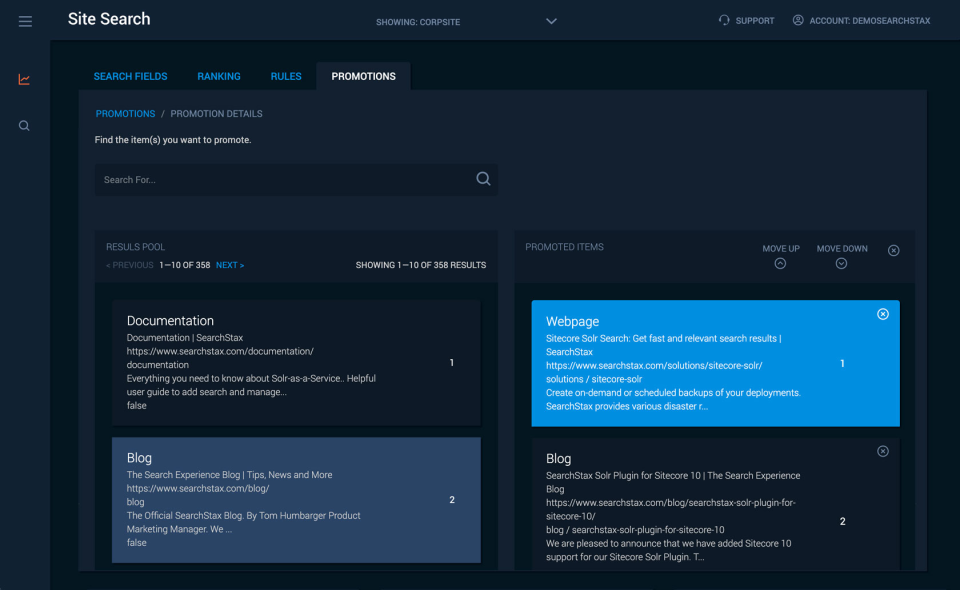Select the analytics chart icon in the sidebar
The image size is (960, 590).
[25, 79]
